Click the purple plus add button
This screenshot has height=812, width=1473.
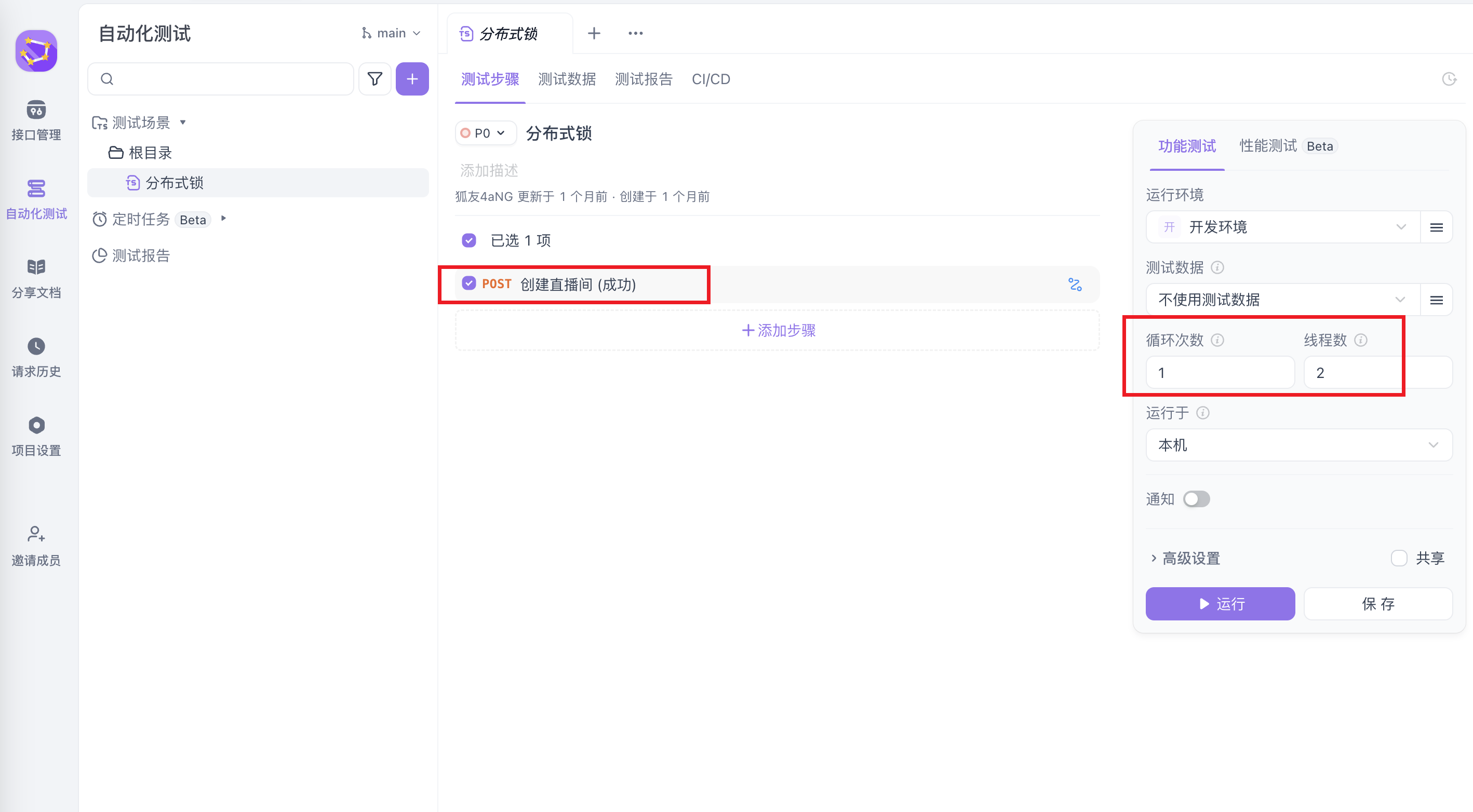(412, 79)
